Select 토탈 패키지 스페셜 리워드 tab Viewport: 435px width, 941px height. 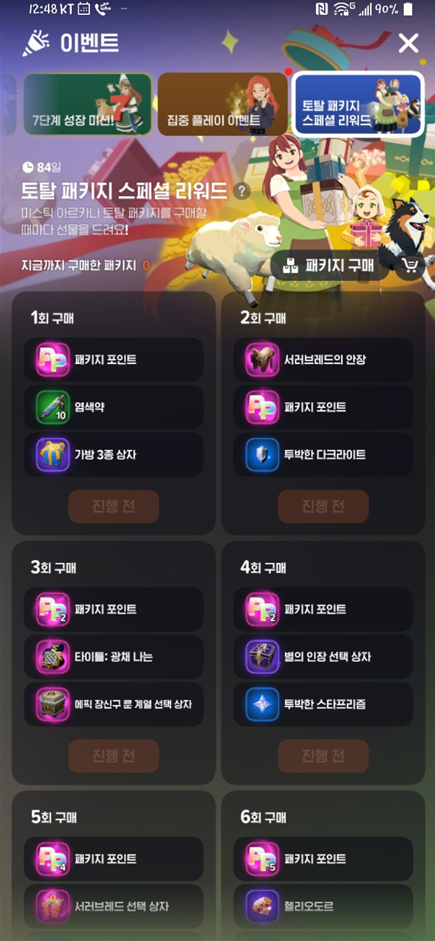tap(358, 104)
